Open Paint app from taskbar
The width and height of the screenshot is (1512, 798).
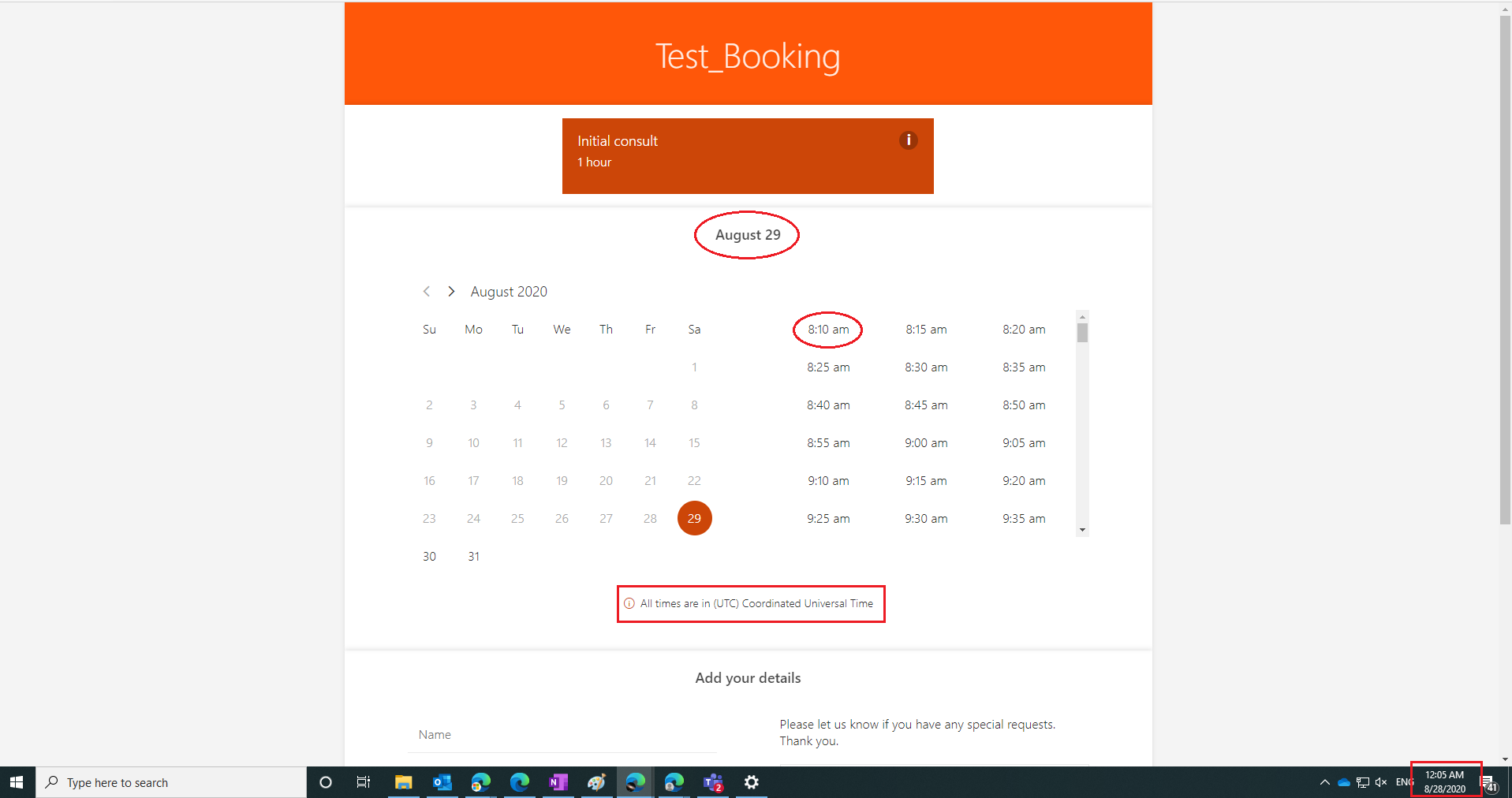596,782
